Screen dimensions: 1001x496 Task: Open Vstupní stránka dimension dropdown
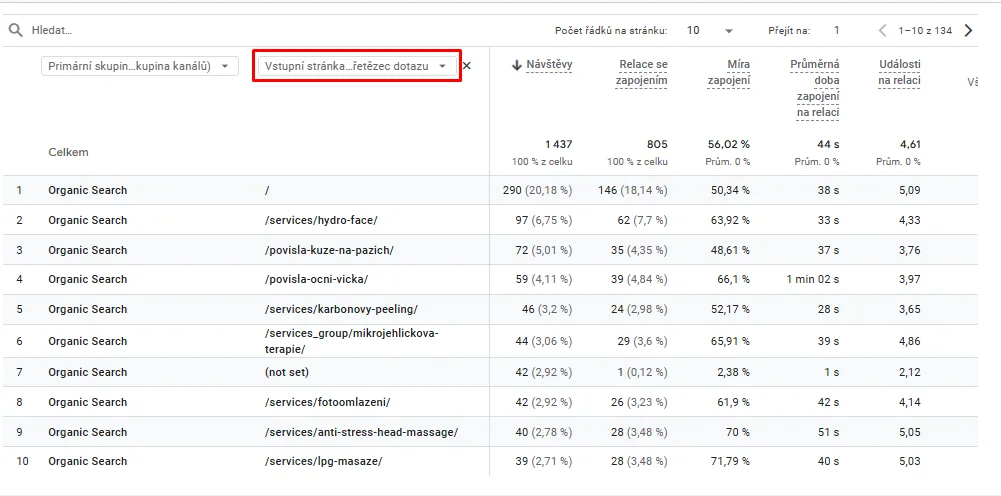tap(357, 66)
